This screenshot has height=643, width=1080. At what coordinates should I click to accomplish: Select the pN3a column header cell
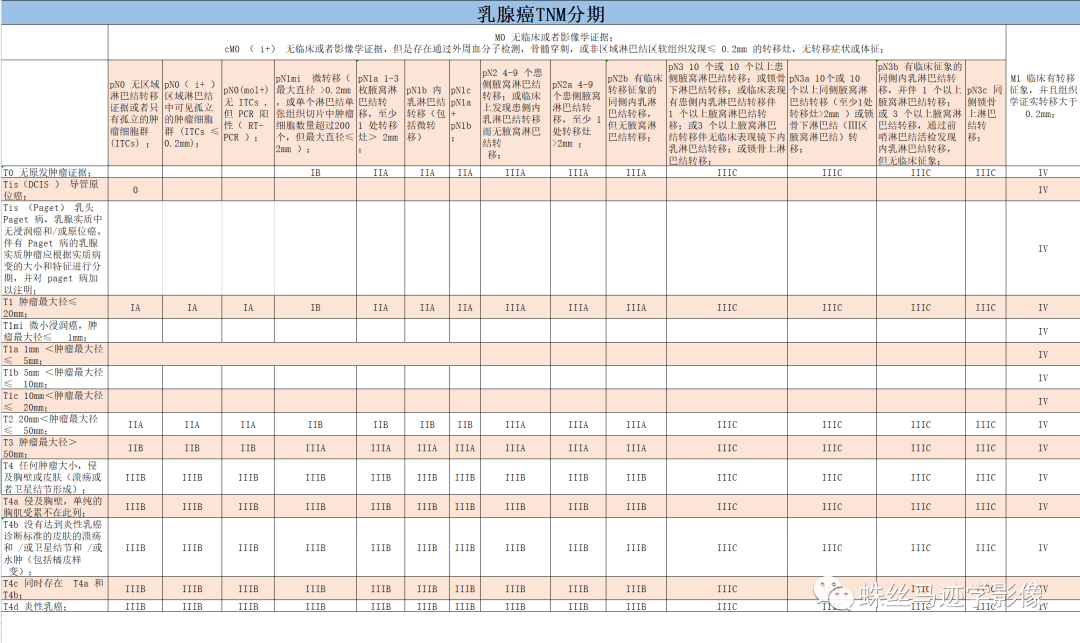tap(831, 113)
